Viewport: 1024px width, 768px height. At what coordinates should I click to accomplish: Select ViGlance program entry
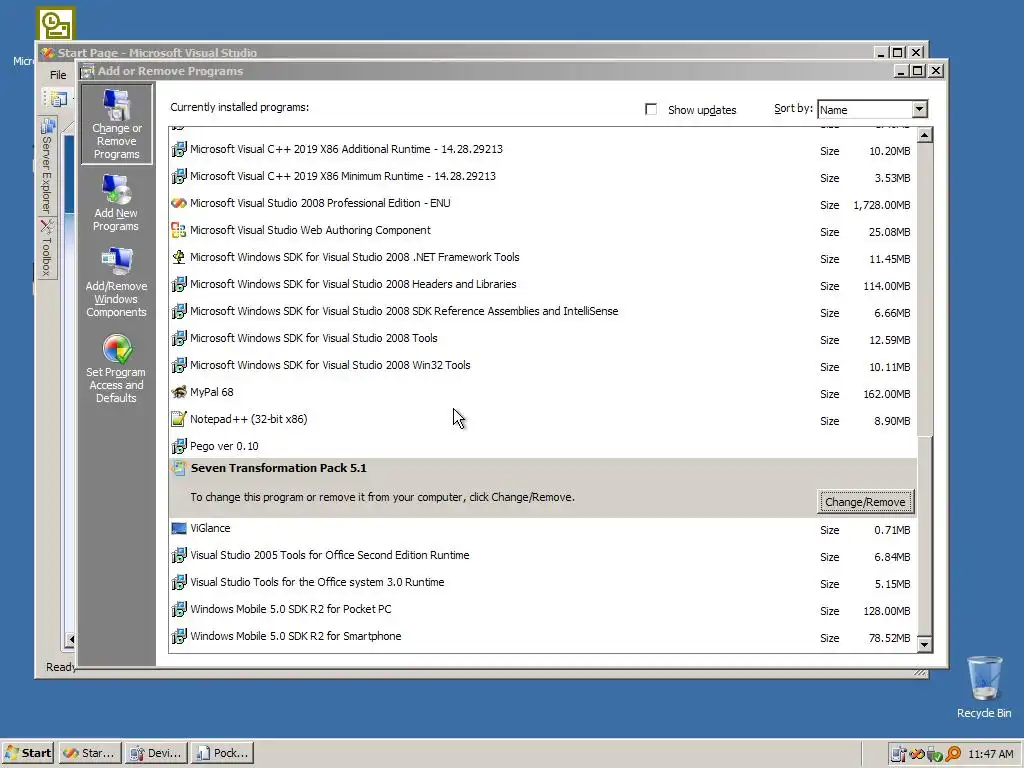542,529
